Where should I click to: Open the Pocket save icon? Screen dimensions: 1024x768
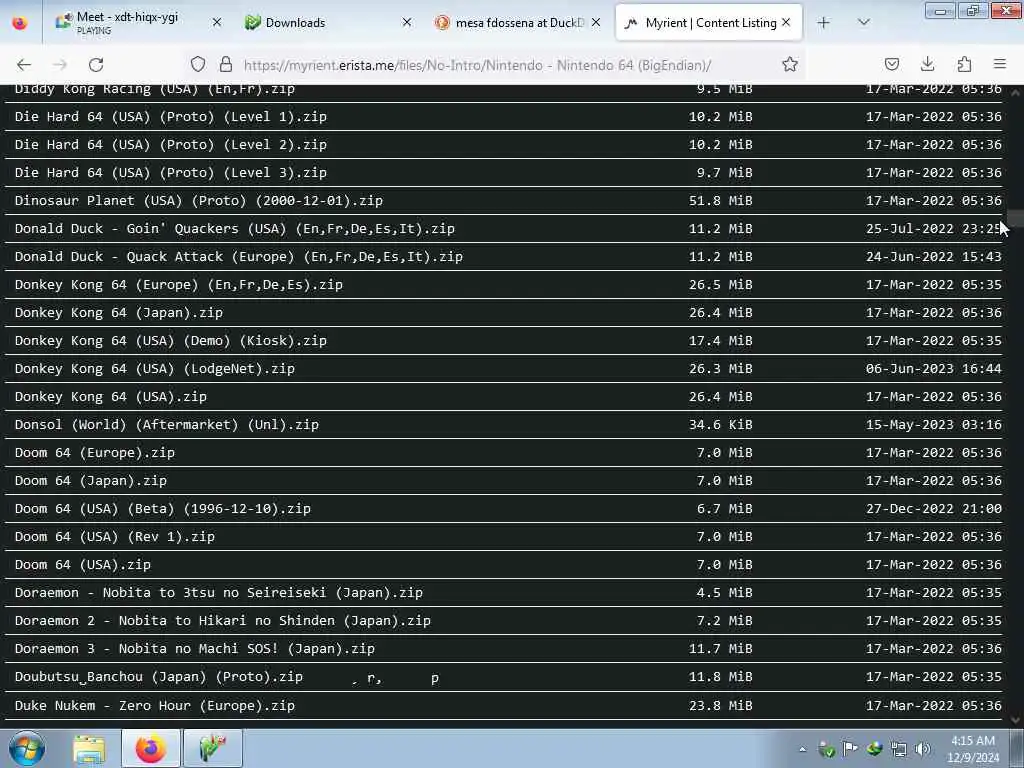click(891, 64)
